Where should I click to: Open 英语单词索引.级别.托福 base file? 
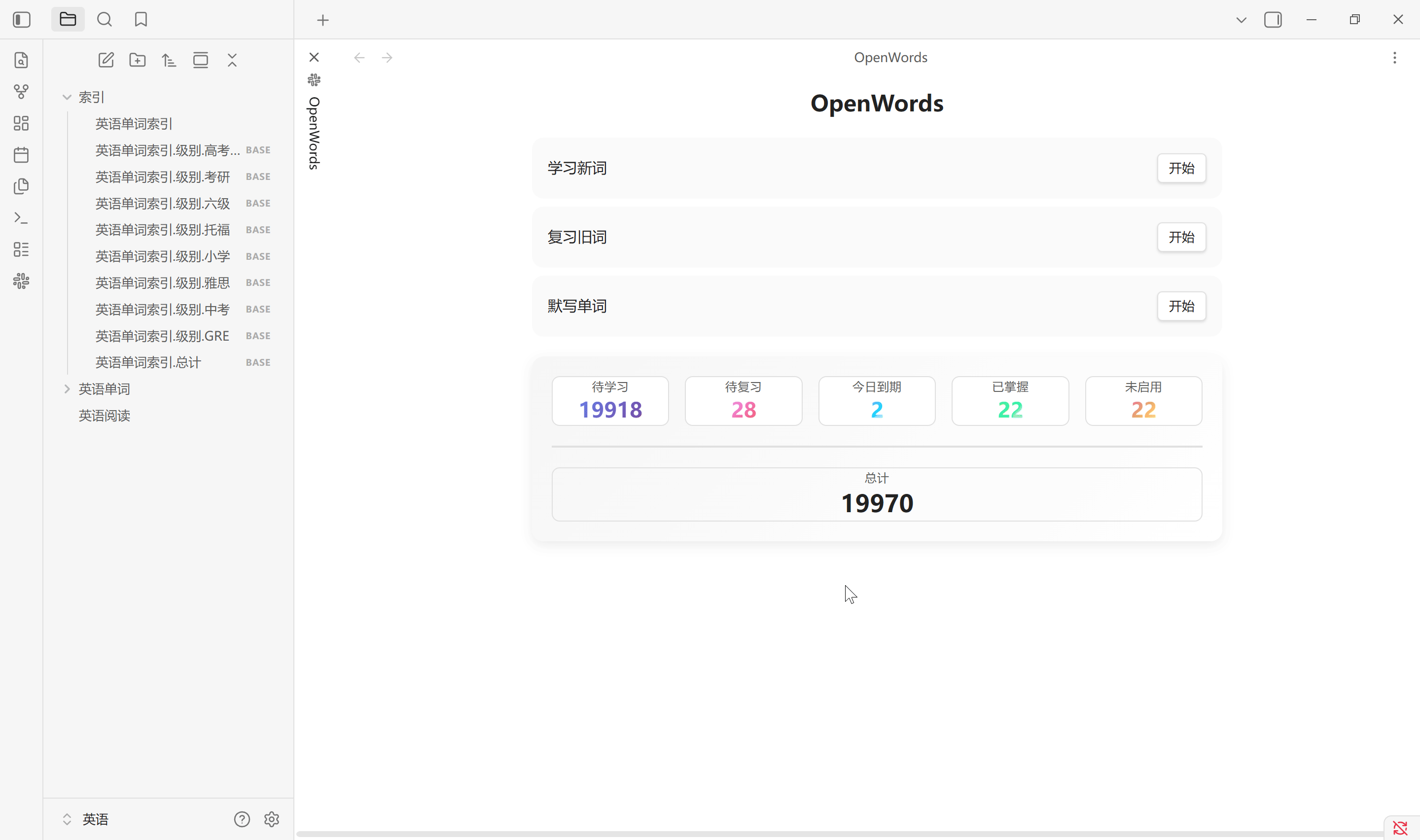[x=162, y=230]
